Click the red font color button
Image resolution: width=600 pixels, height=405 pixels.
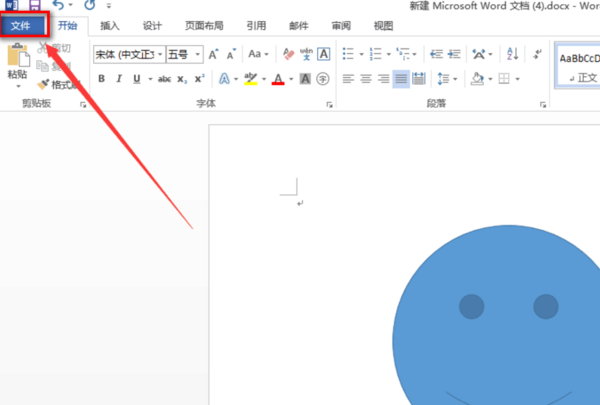click(x=278, y=79)
